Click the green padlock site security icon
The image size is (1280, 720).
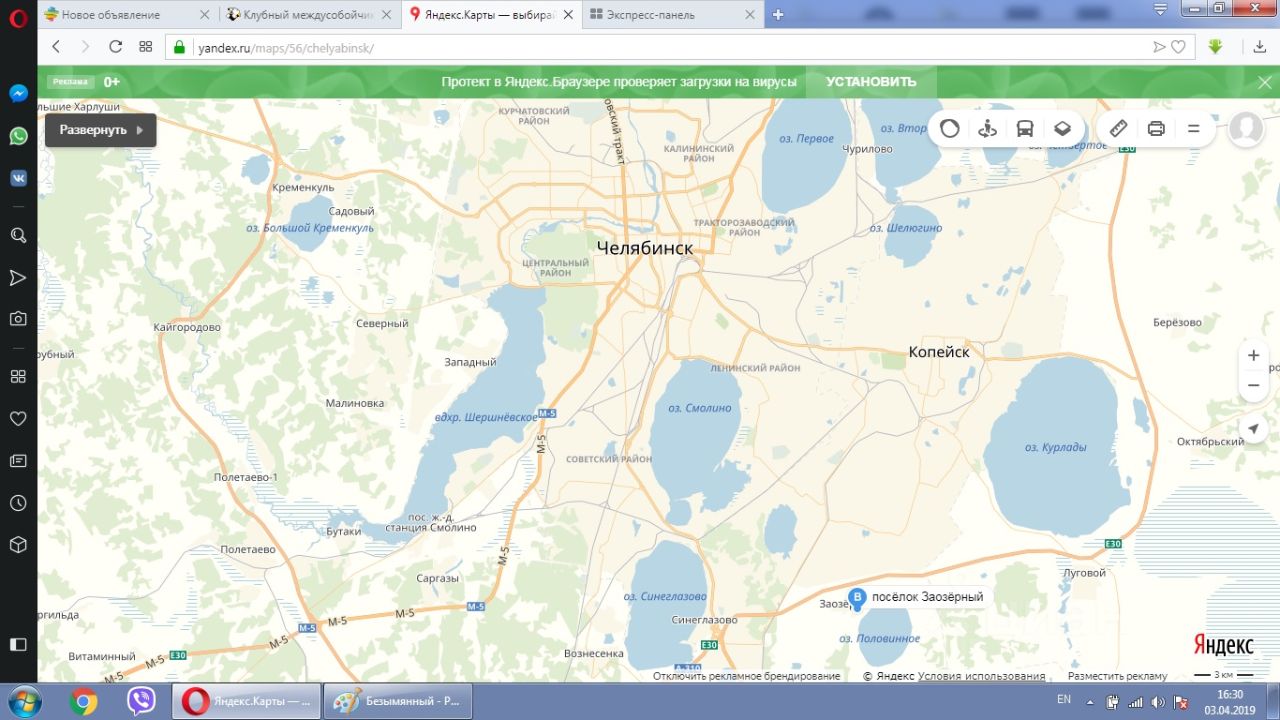tap(180, 47)
